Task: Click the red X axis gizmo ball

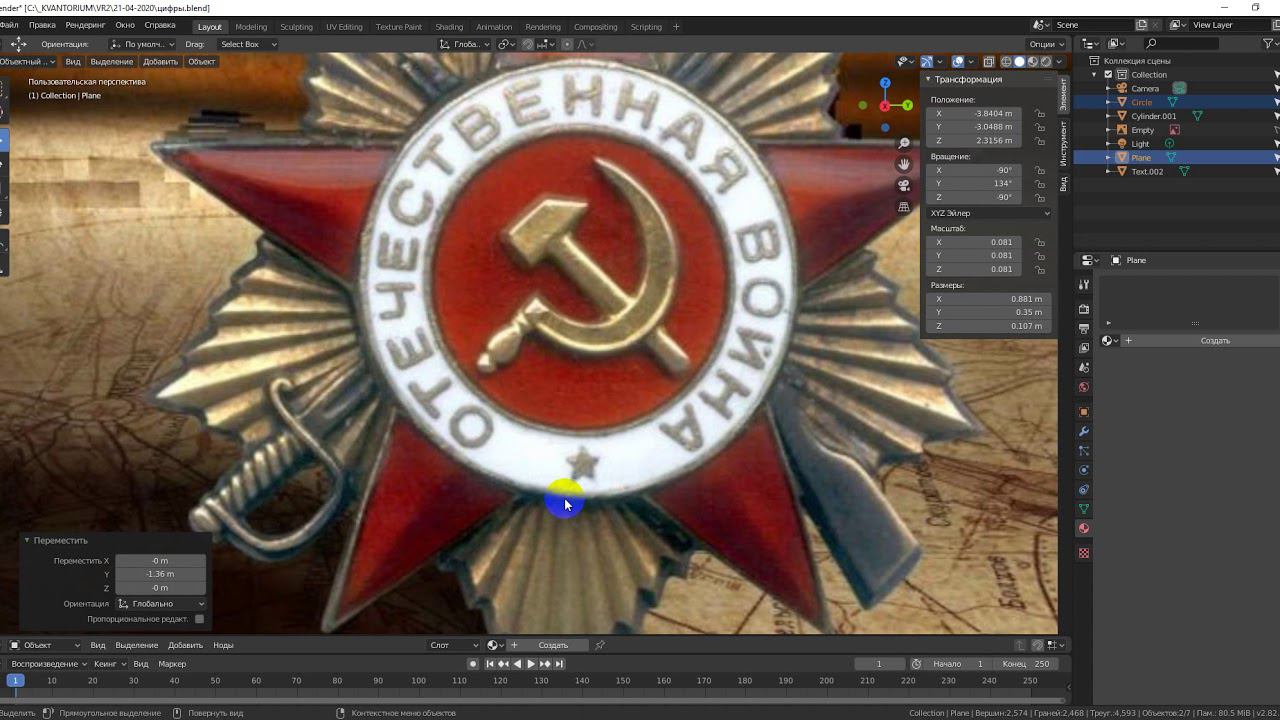Action: (884, 106)
